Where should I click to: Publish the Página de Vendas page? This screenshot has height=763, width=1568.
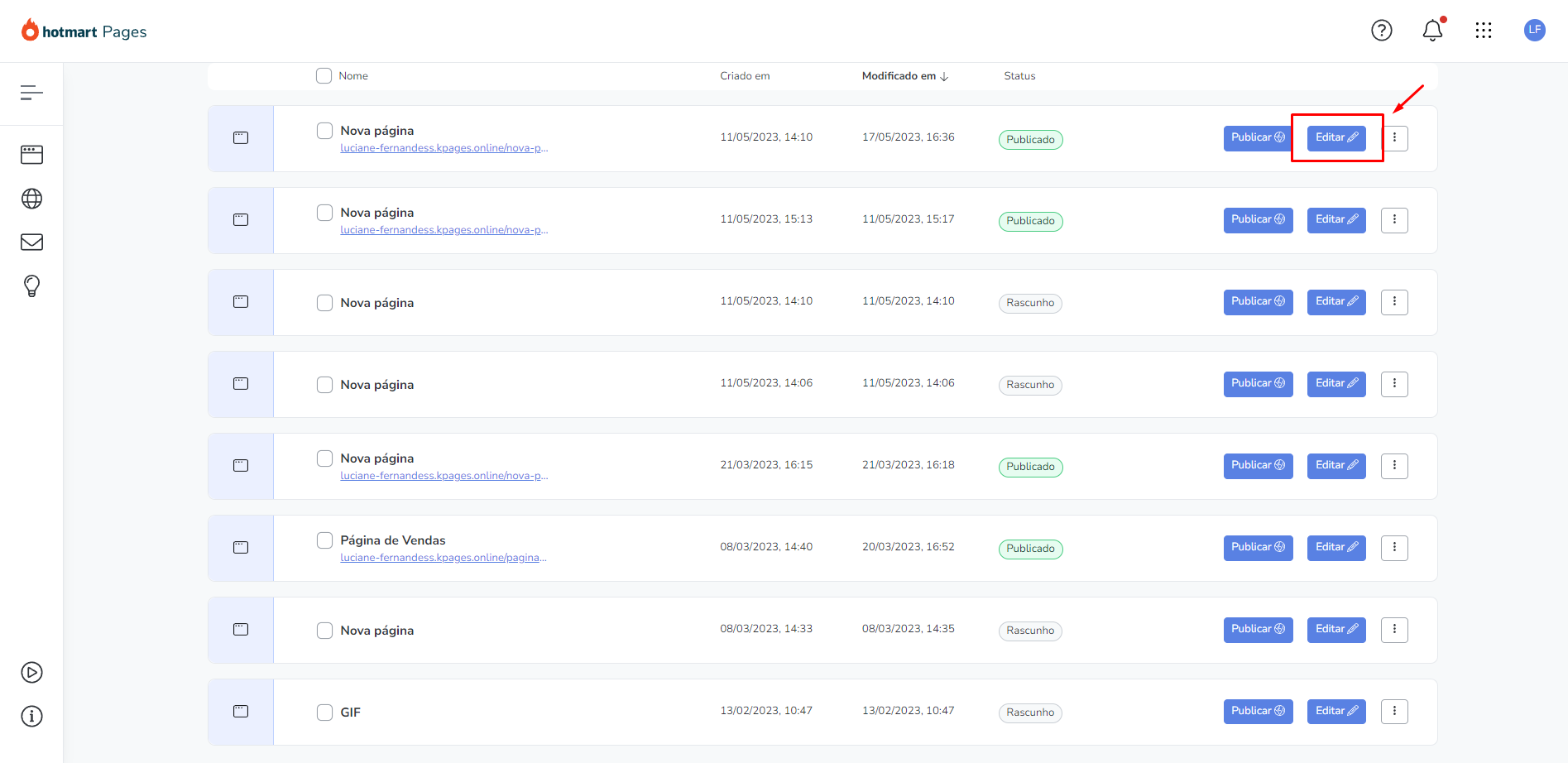(1258, 548)
